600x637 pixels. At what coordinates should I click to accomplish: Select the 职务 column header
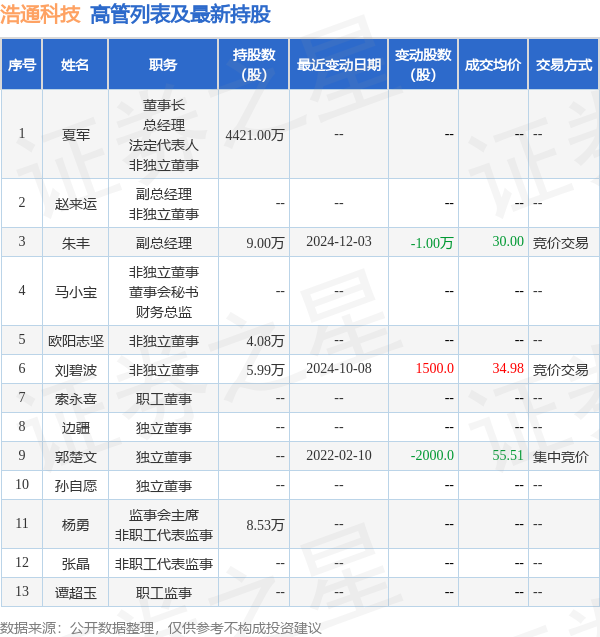163,64
